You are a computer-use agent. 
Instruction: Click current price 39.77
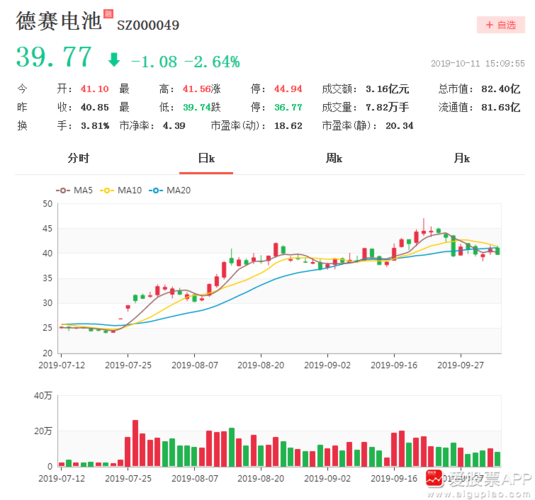[54, 57]
